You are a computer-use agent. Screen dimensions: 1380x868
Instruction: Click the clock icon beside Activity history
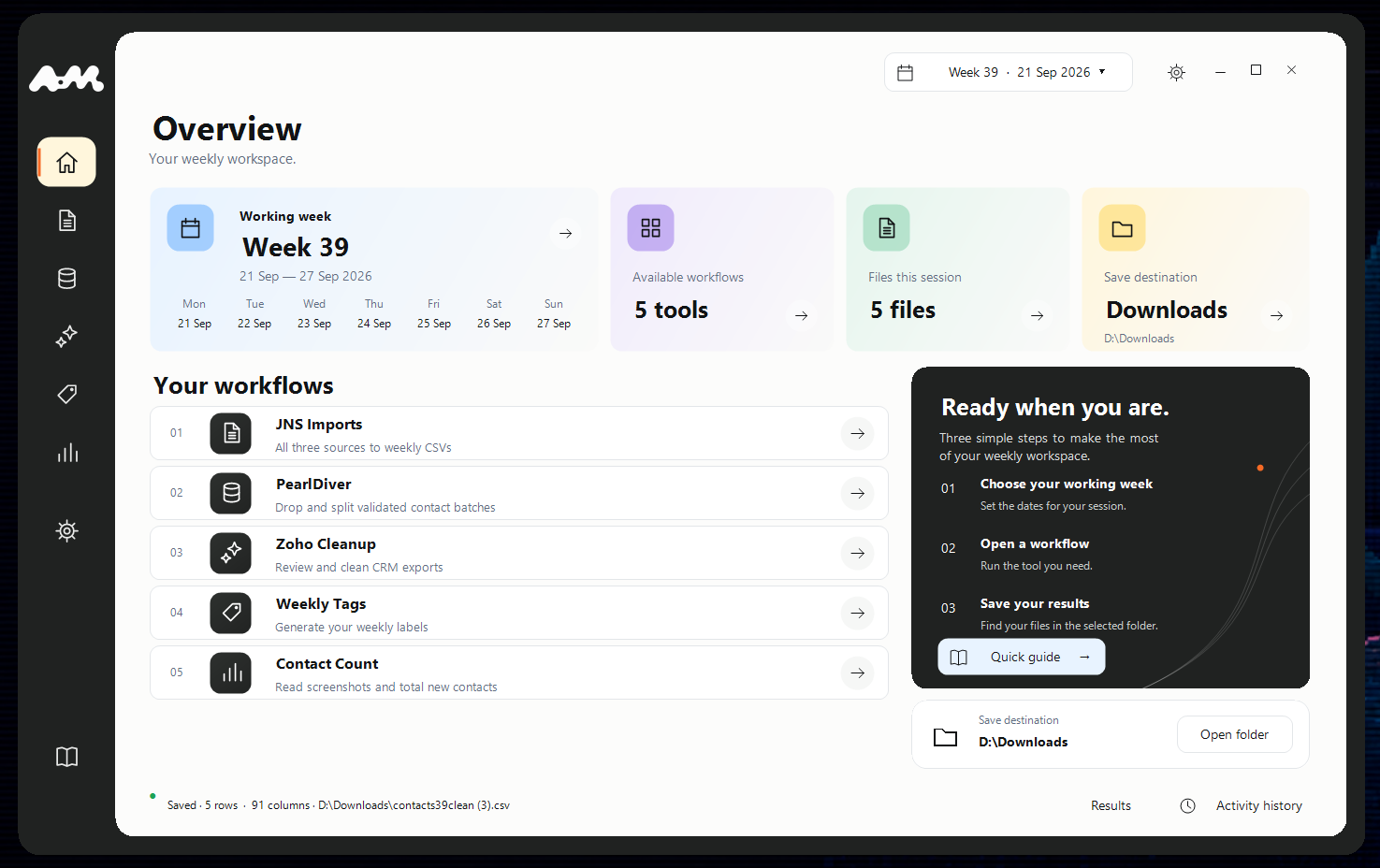pos(1187,805)
